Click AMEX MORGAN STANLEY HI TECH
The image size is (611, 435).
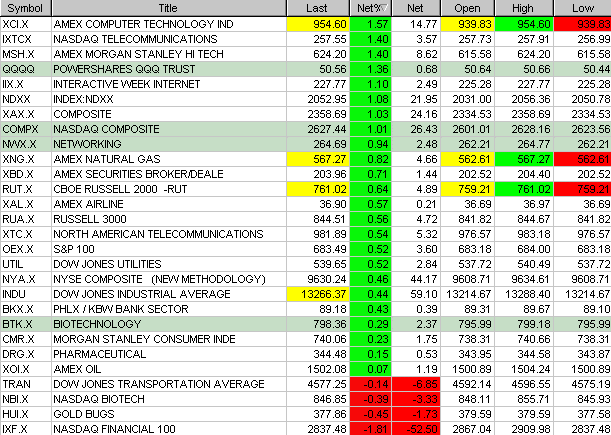coord(138,54)
